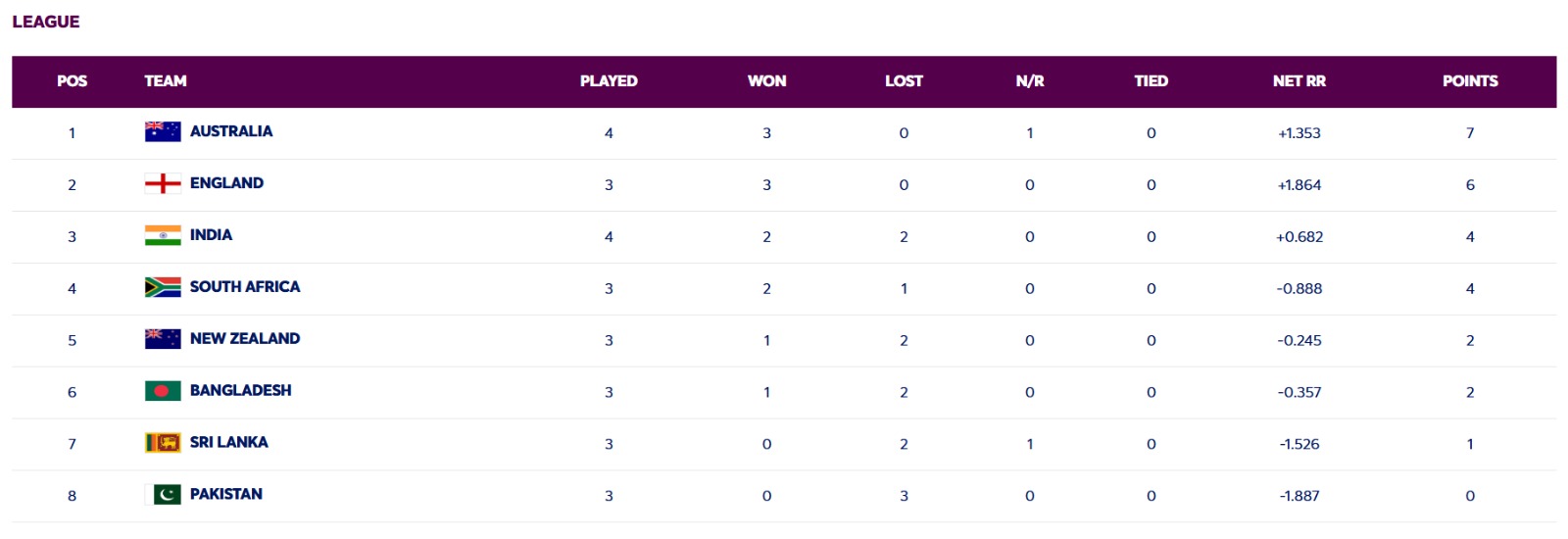
Task: Open the ENGLAND team link
Action: (226, 183)
